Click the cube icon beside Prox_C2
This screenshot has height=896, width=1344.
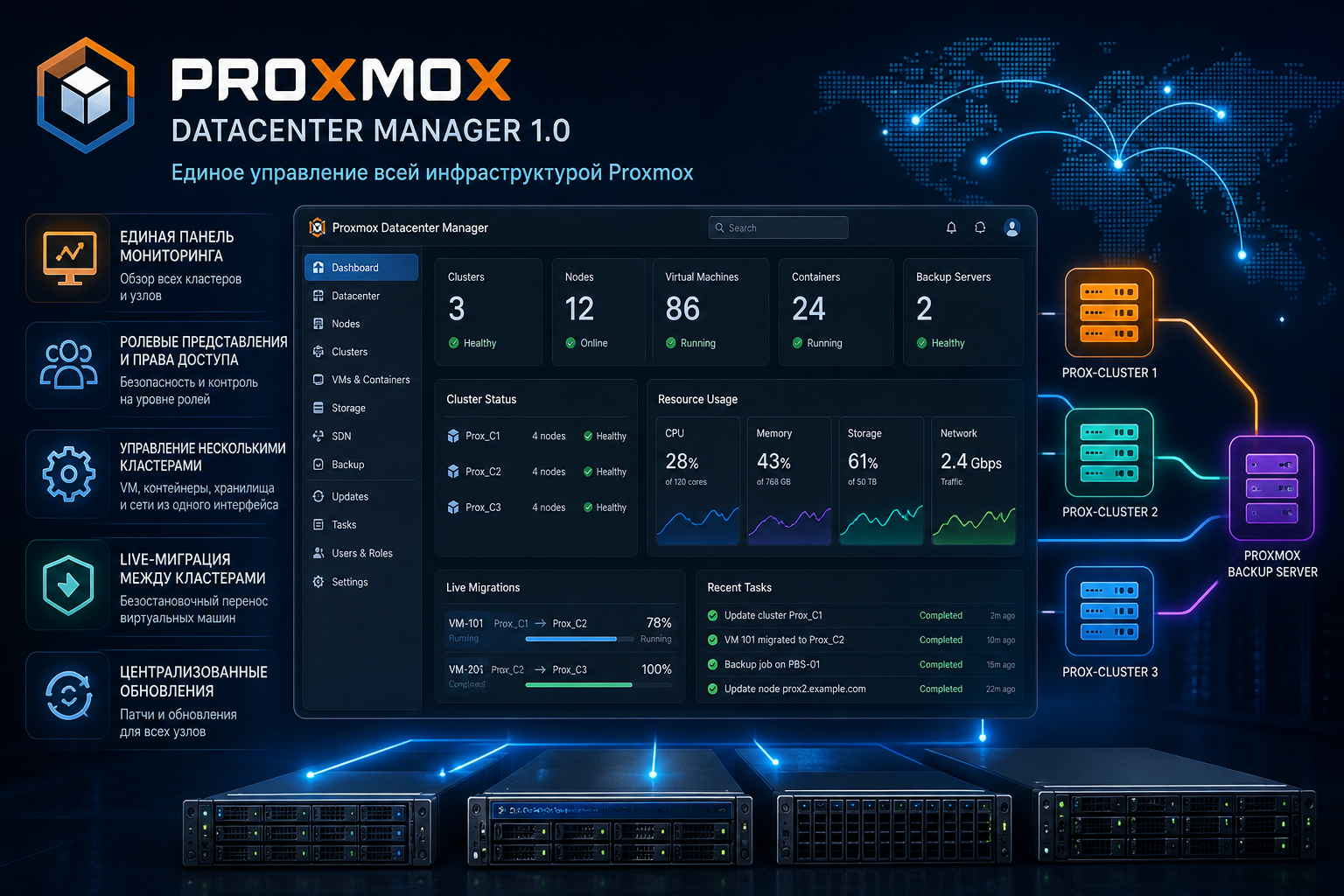453,472
